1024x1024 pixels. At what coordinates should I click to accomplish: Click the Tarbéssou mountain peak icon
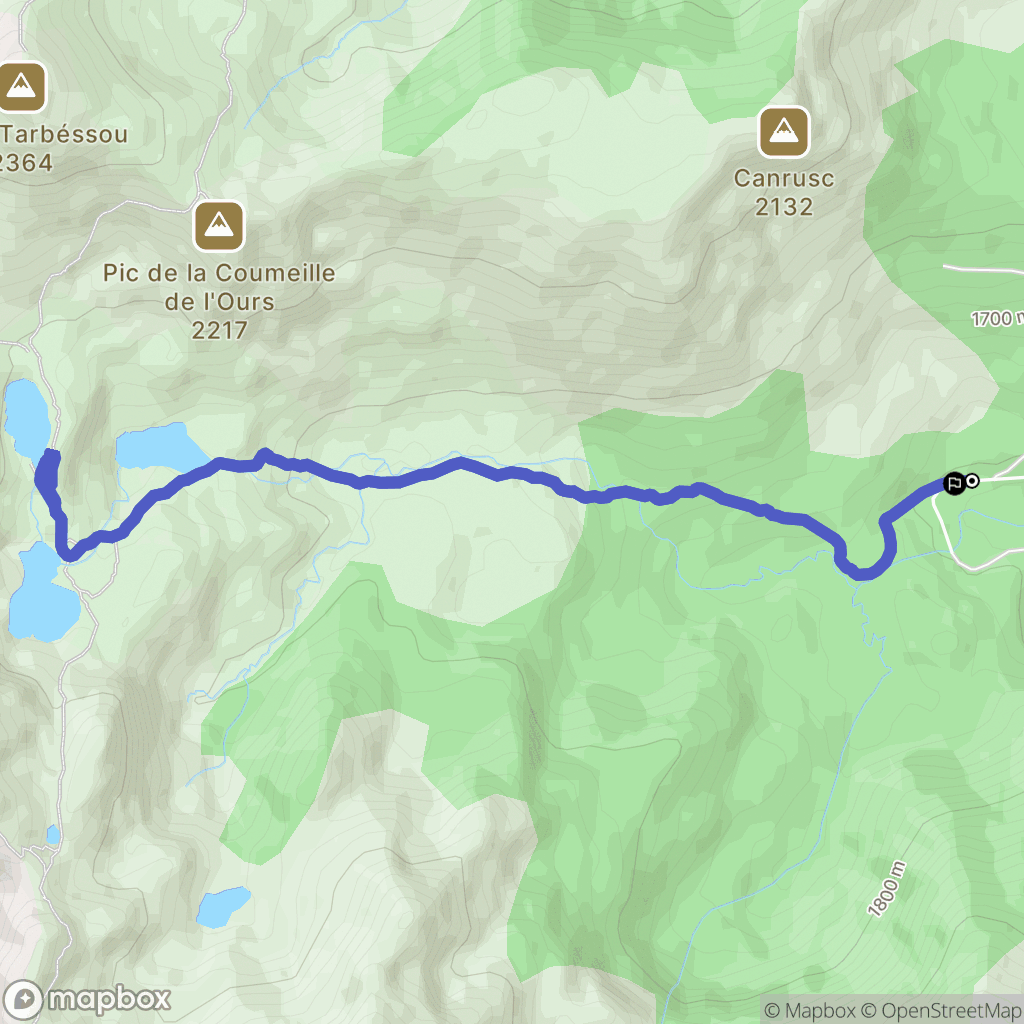21,87
